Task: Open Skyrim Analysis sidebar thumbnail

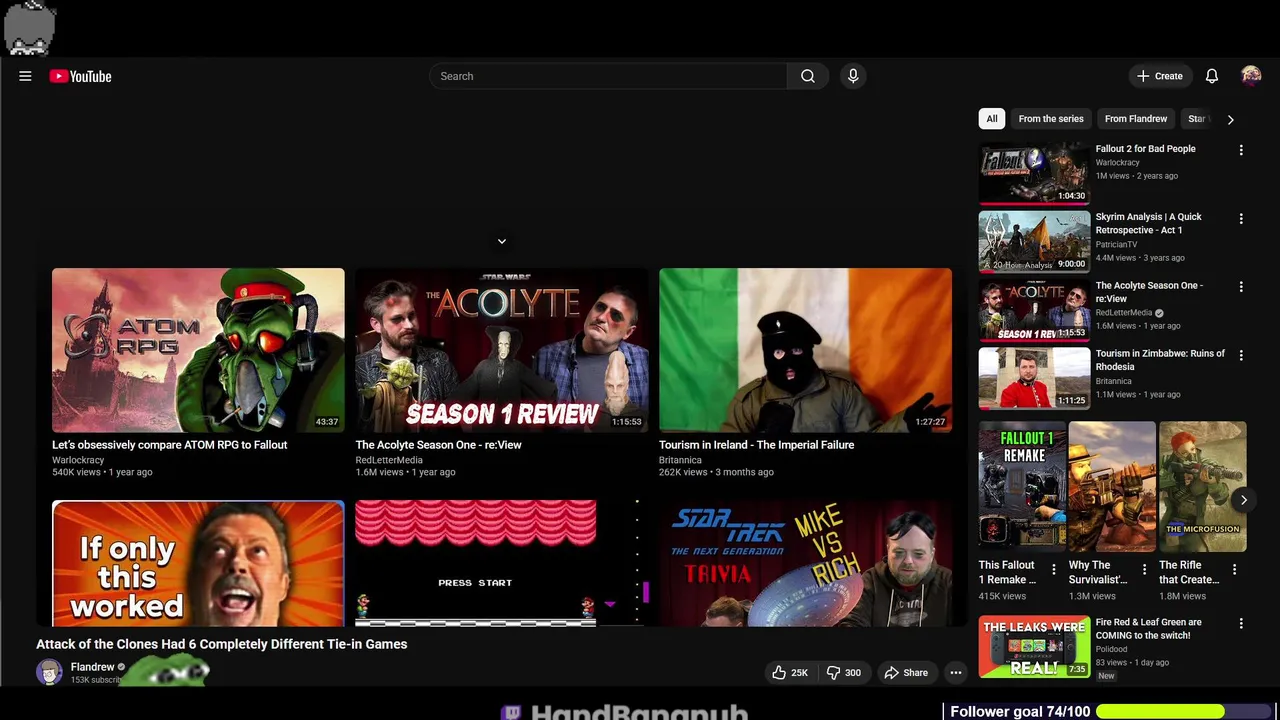Action: tap(1034, 241)
